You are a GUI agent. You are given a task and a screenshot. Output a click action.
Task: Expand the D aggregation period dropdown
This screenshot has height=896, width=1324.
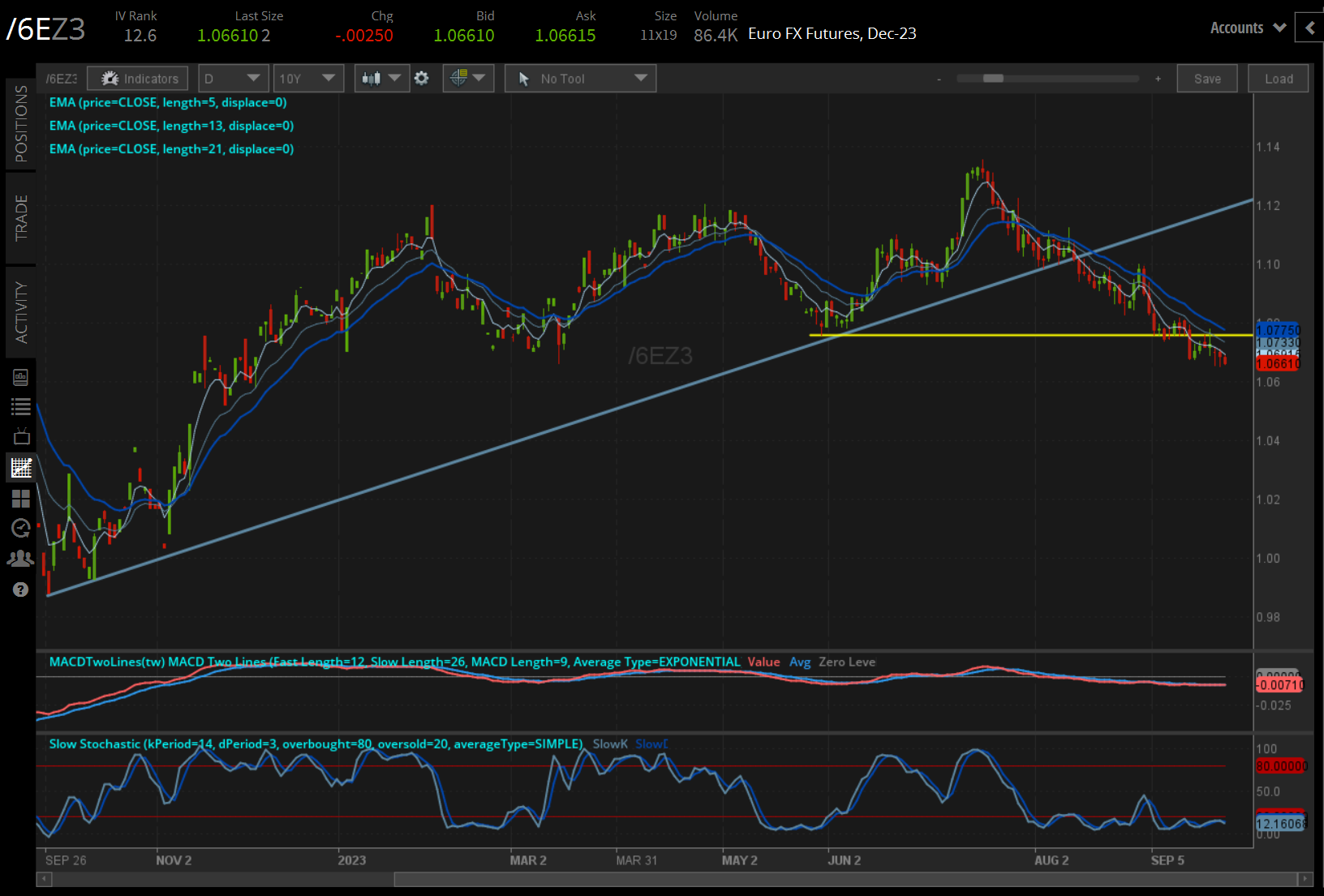[x=232, y=79]
